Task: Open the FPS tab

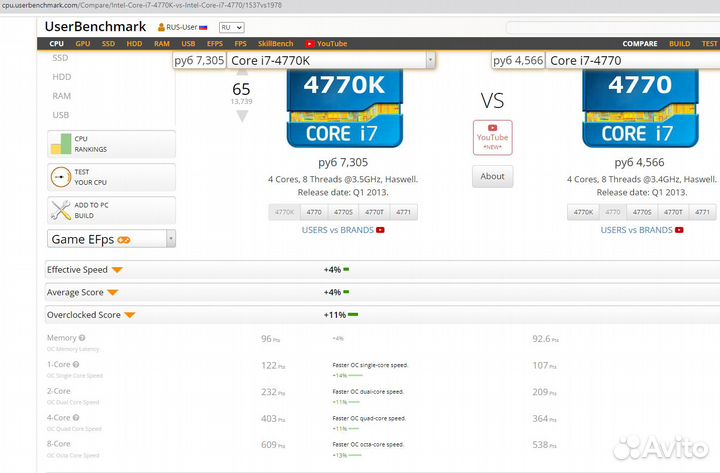Action: point(241,44)
